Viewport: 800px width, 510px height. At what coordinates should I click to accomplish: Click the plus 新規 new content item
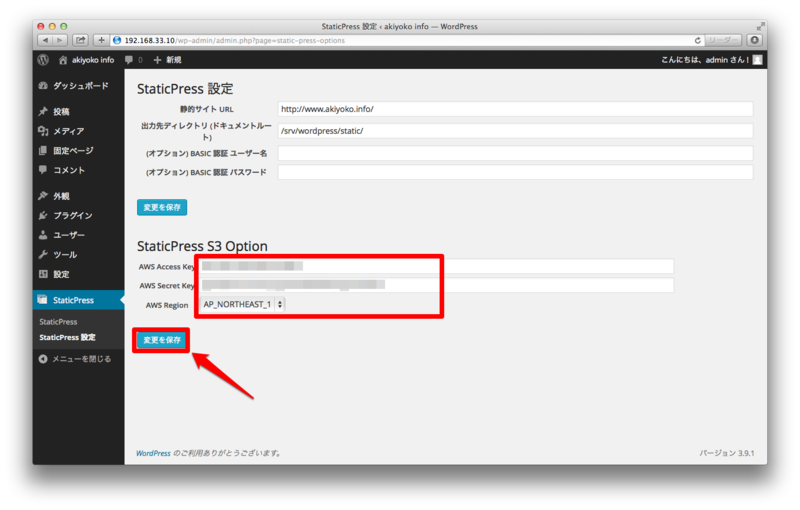(x=167, y=60)
